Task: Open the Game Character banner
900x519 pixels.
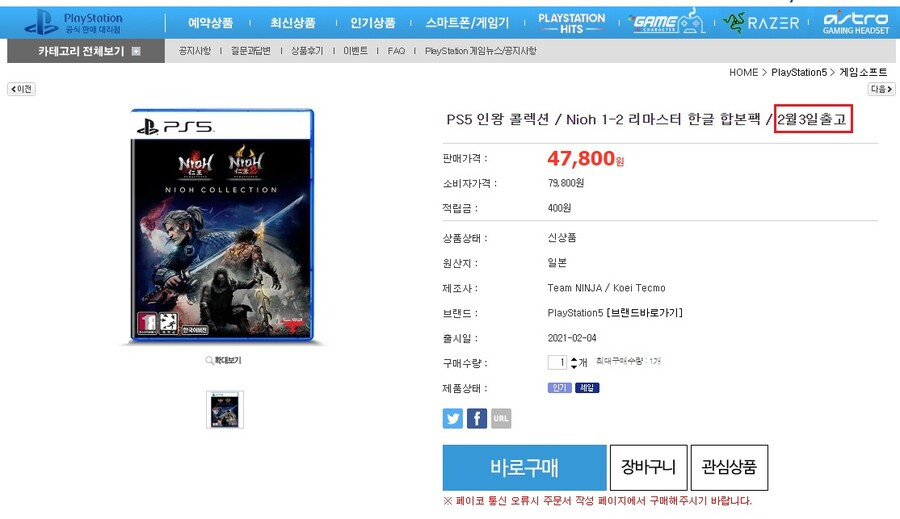Action: click(667, 23)
